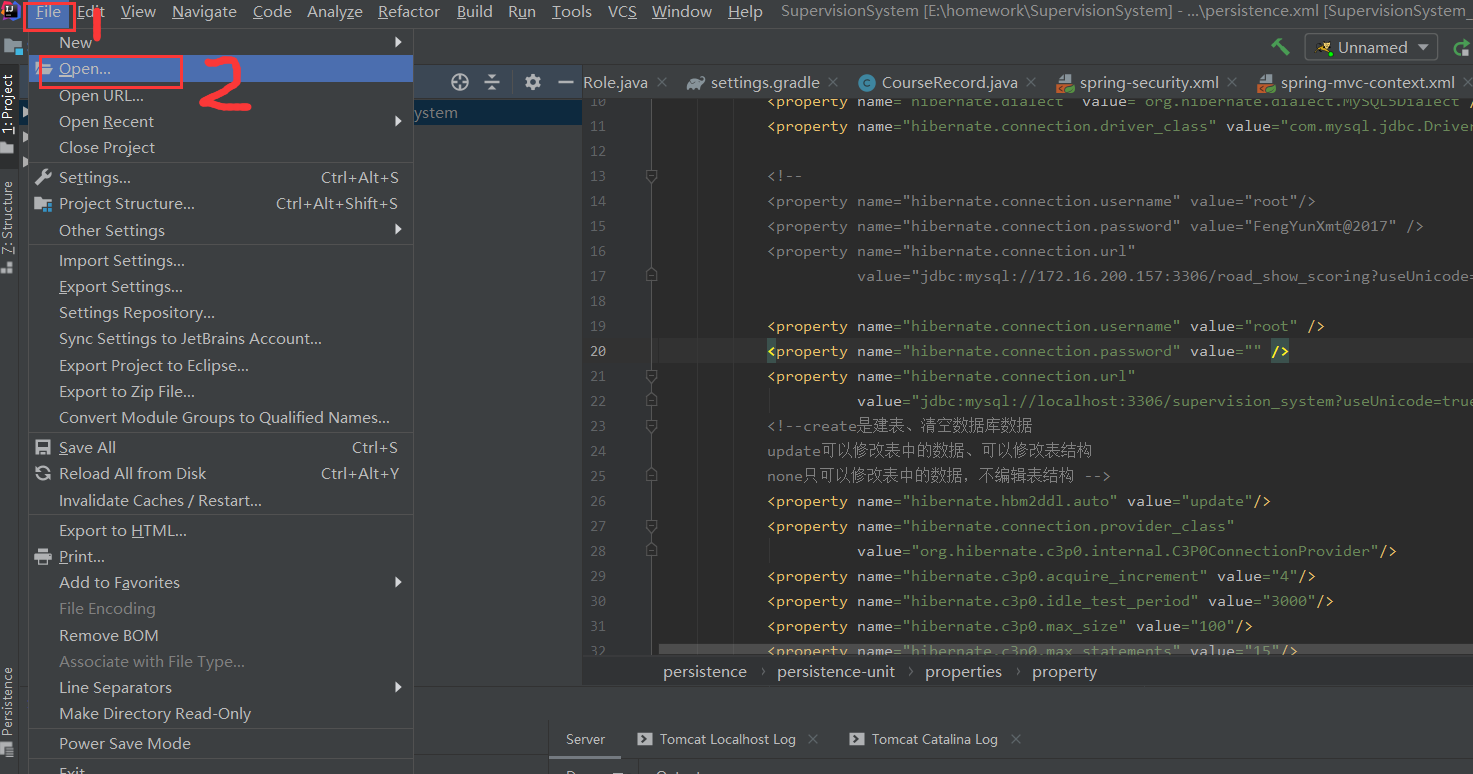This screenshot has height=774, width=1473.
Task: Click hibernate.hbm2ddl.auto property line
Action: click(x=1019, y=501)
